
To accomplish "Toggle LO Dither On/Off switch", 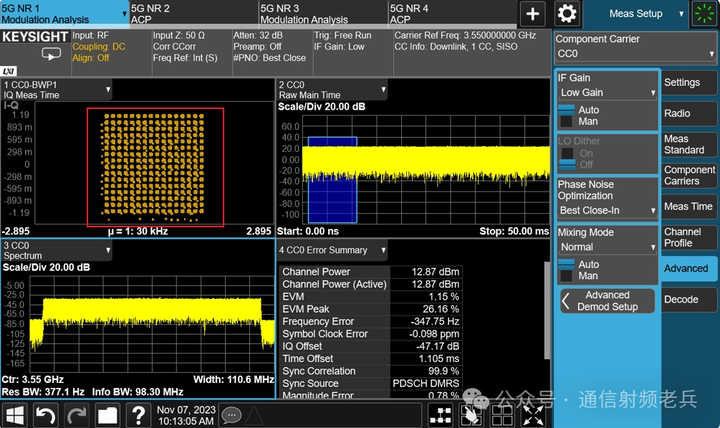I will 565,159.
